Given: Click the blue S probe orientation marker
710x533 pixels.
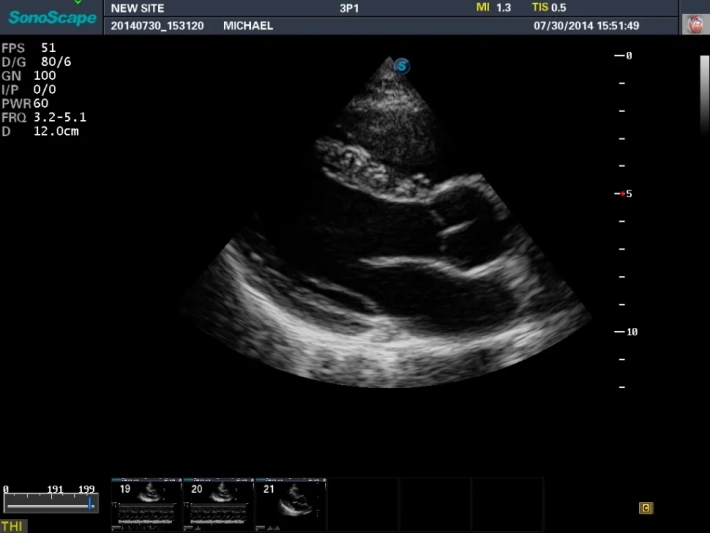Looking at the screenshot, I should (402, 66).
